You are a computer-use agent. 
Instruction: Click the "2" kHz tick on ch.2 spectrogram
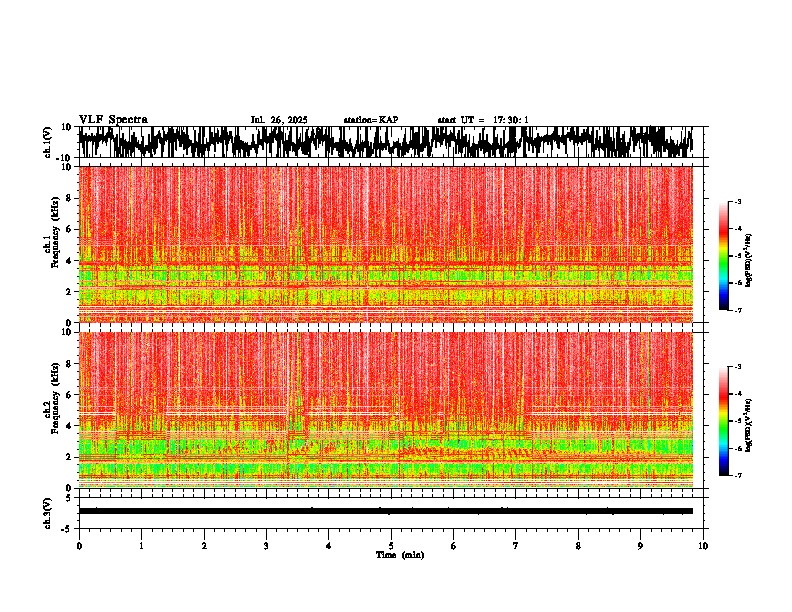69,457
